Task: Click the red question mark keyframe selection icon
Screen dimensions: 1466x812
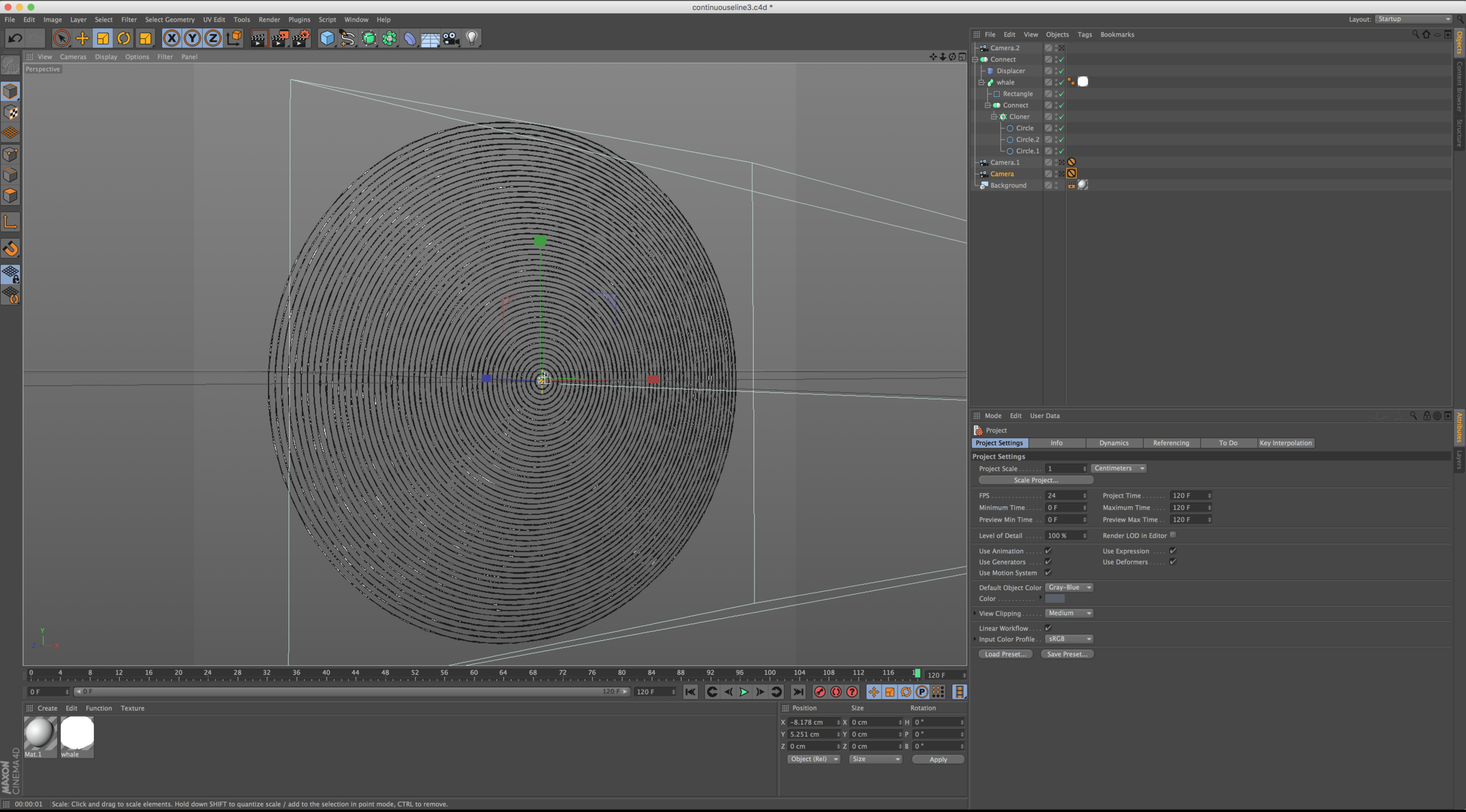Action: coord(852,692)
